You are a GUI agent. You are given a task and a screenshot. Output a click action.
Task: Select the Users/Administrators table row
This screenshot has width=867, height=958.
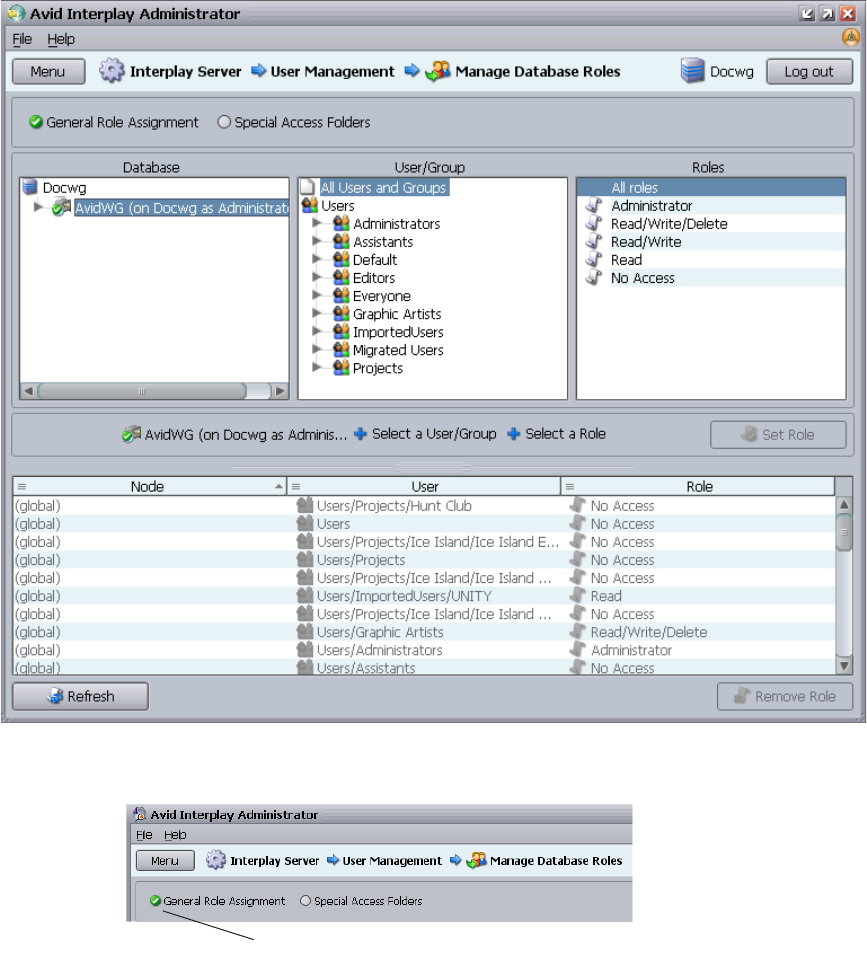424,650
